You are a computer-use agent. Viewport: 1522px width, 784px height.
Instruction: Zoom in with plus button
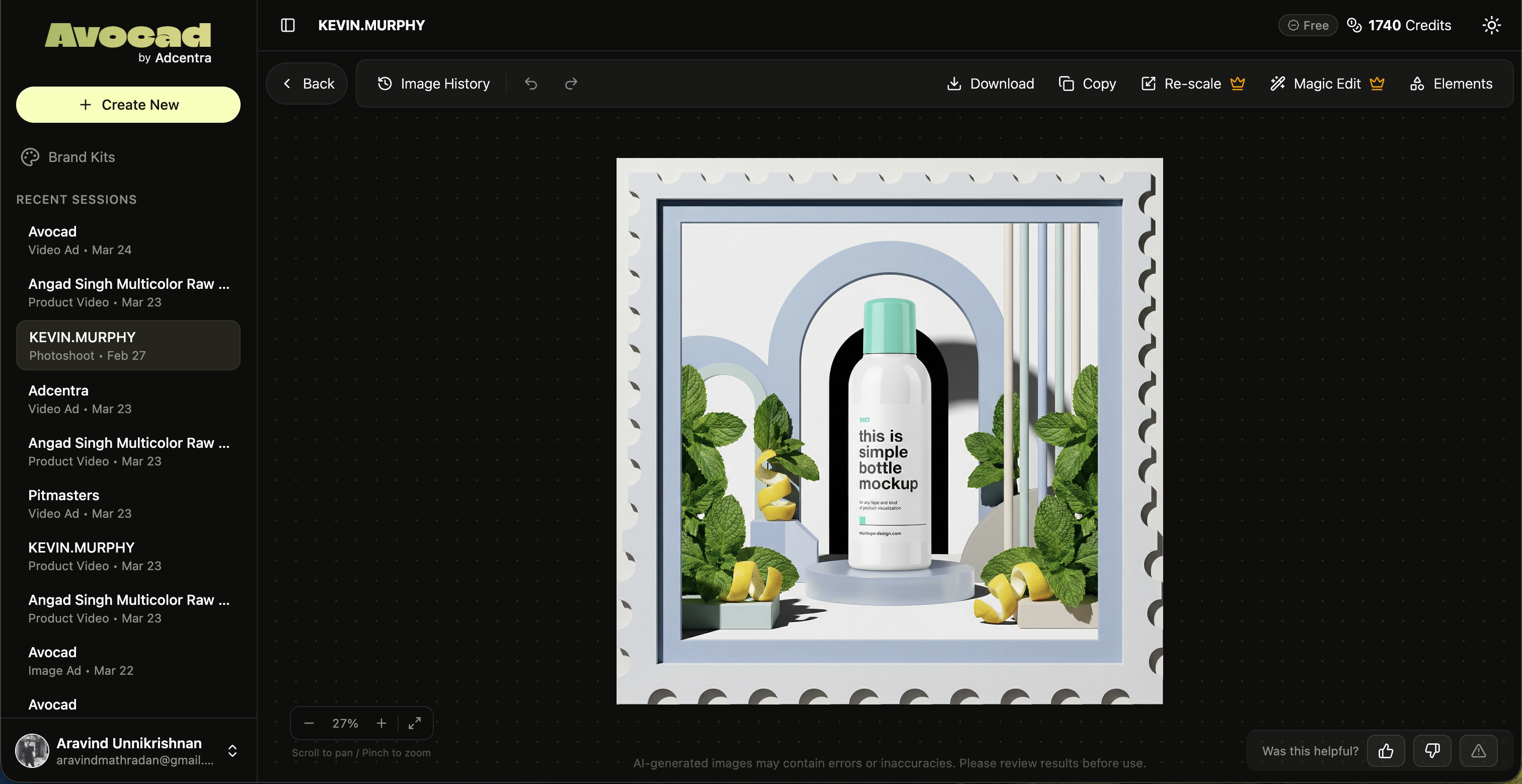coord(381,723)
